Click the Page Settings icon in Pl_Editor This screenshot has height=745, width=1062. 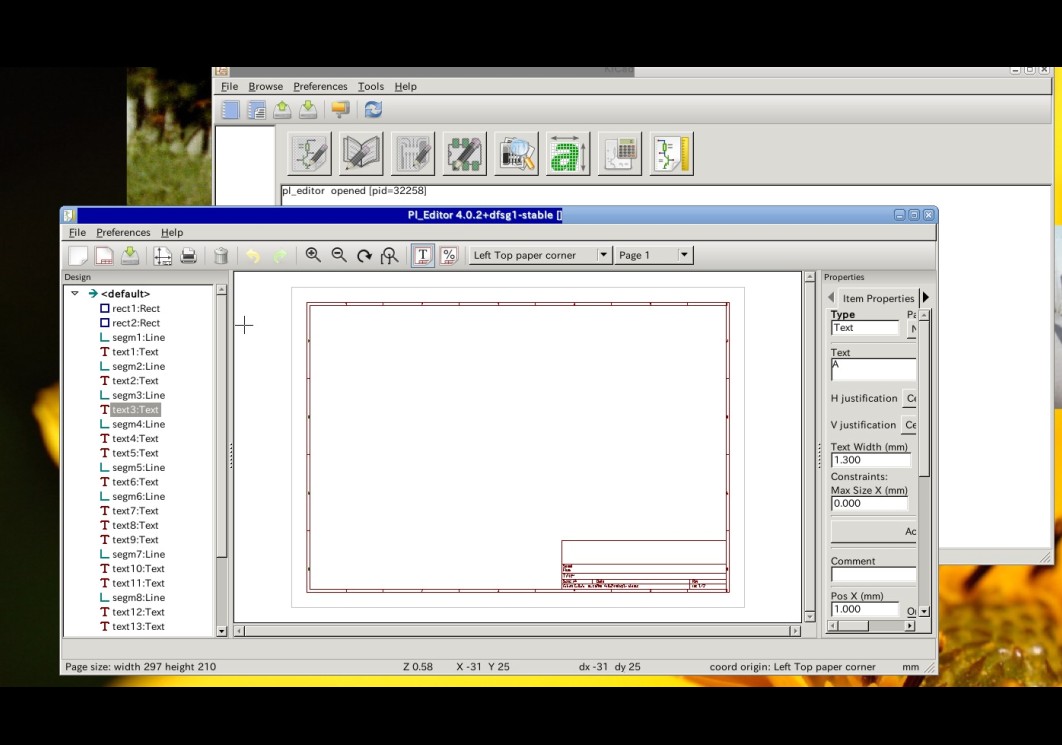(x=160, y=255)
